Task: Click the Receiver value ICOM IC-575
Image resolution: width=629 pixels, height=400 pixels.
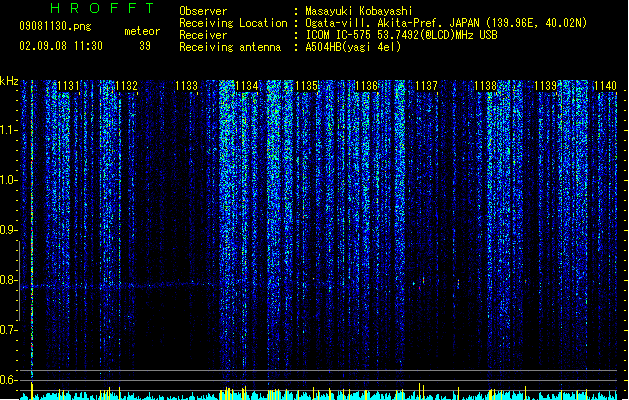Action: (x=339, y=35)
